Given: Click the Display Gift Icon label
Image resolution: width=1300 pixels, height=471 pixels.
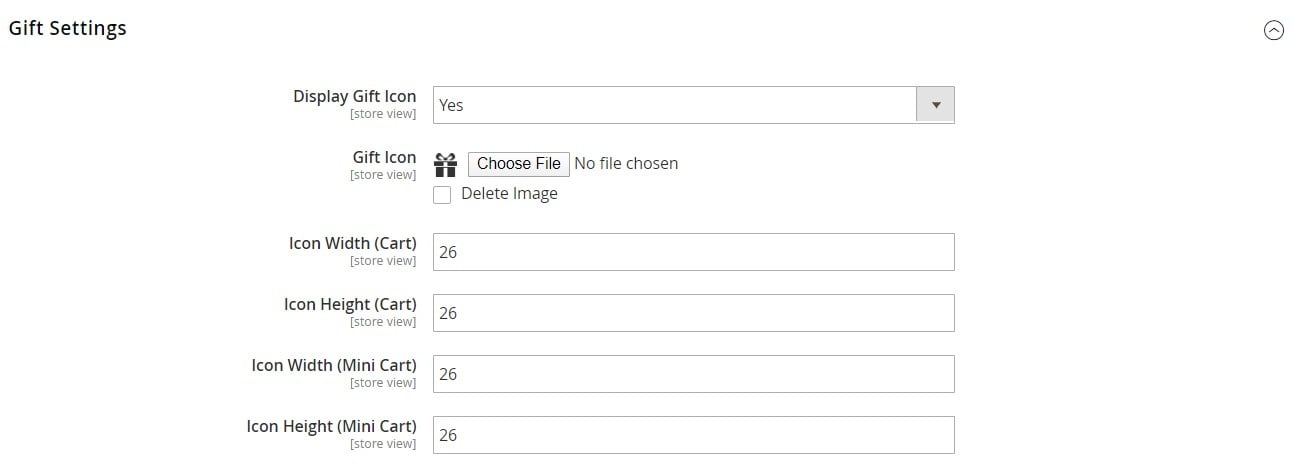Looking at the screenshot, I should [354, 97].
